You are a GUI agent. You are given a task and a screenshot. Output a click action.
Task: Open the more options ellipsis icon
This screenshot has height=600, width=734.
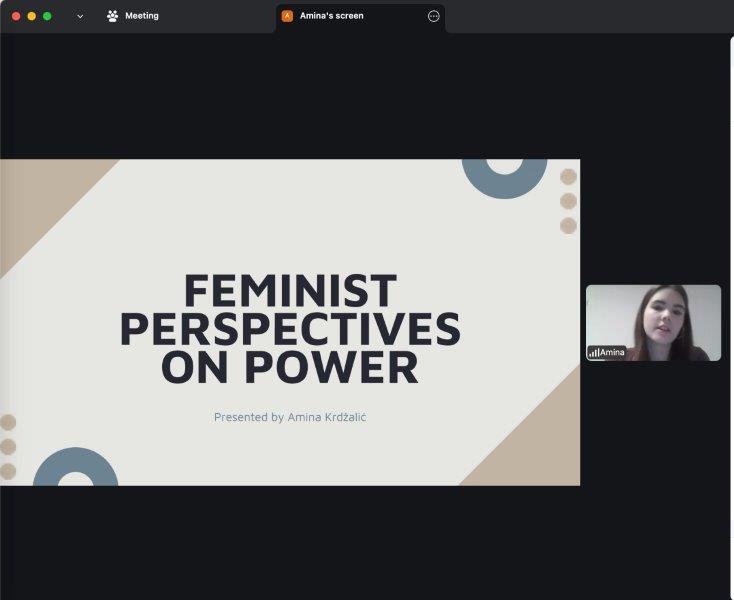point(433,16)
